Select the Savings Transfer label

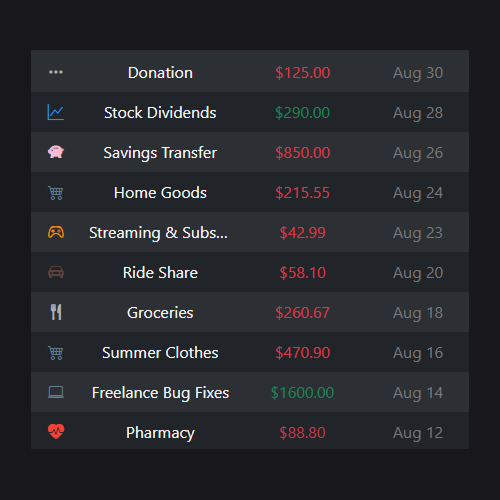point(160,153)
